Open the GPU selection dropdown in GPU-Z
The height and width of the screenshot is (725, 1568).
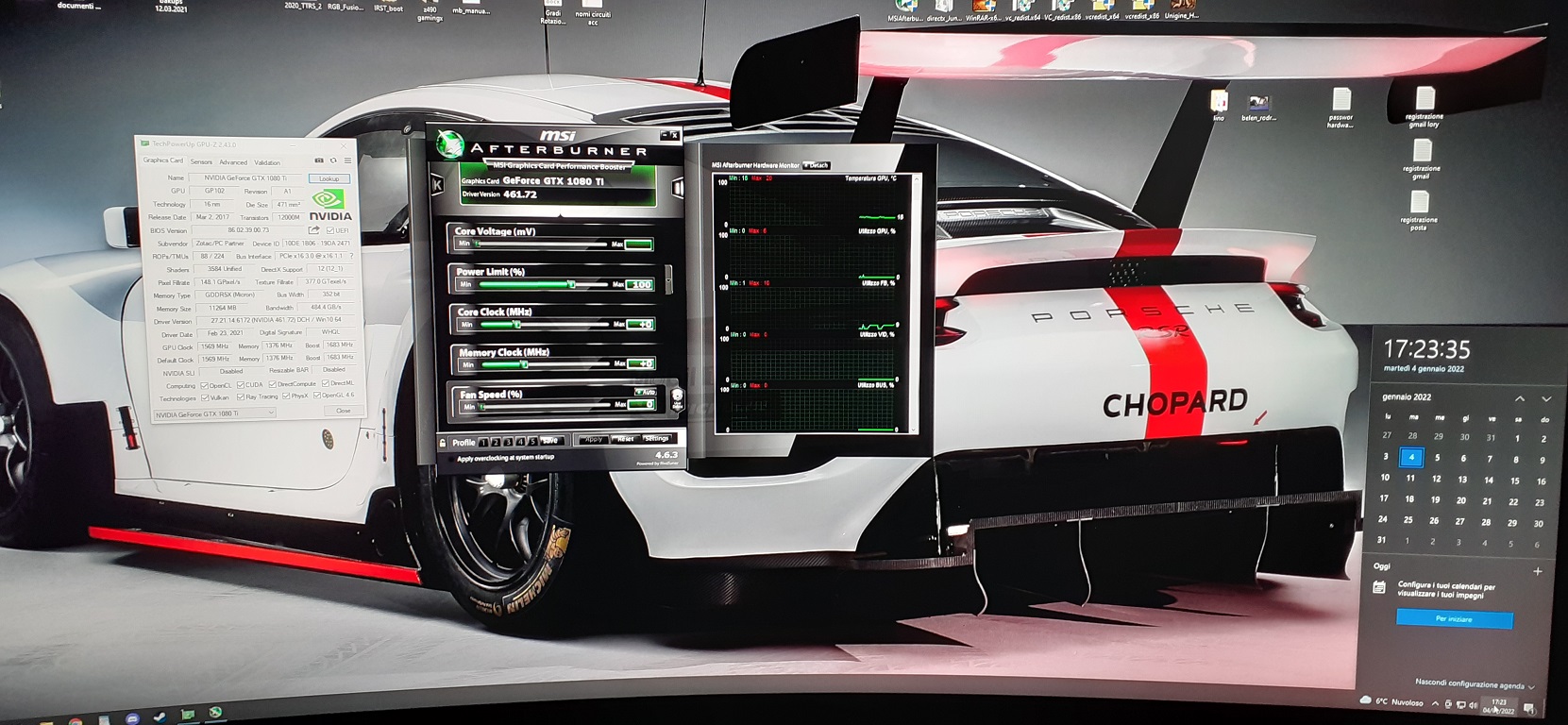[214, 413]
